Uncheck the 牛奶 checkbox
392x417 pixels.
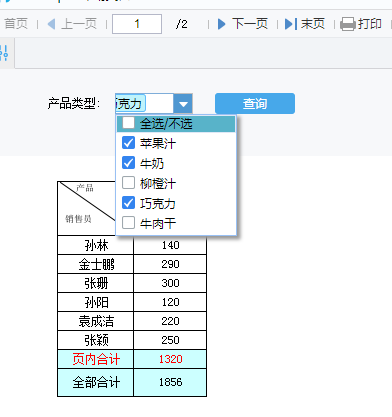coord(128,163)
